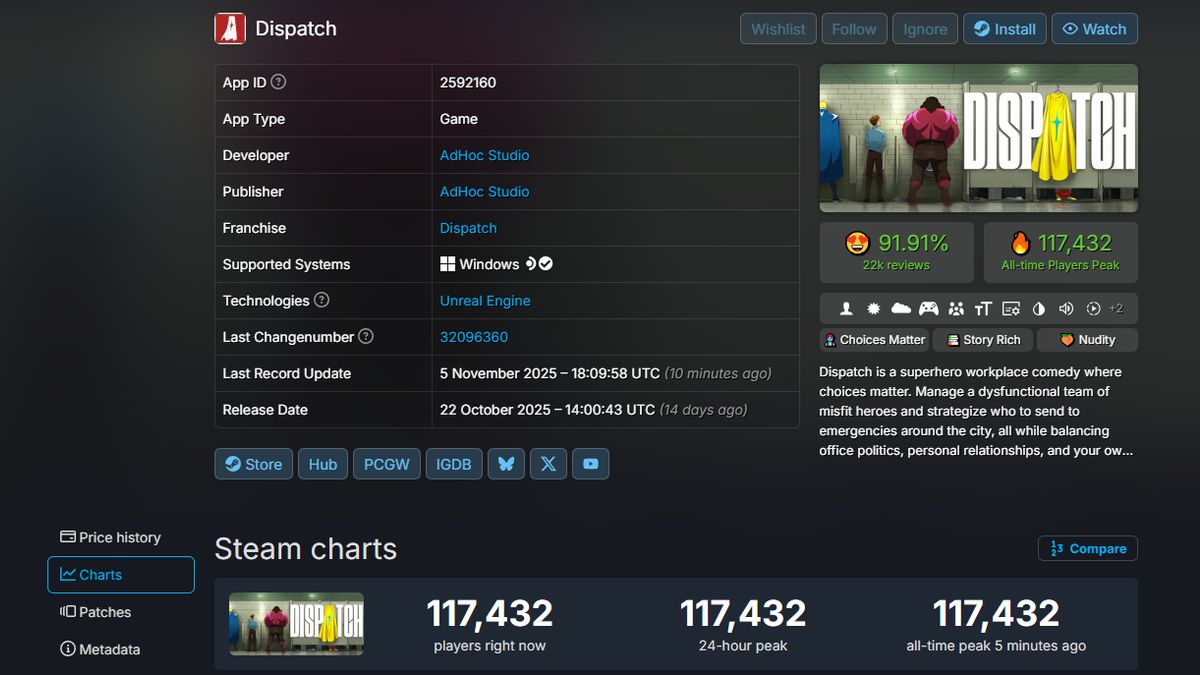Click the Ignore button
This screenshot has height=675, width=1200.
point(925,29)
